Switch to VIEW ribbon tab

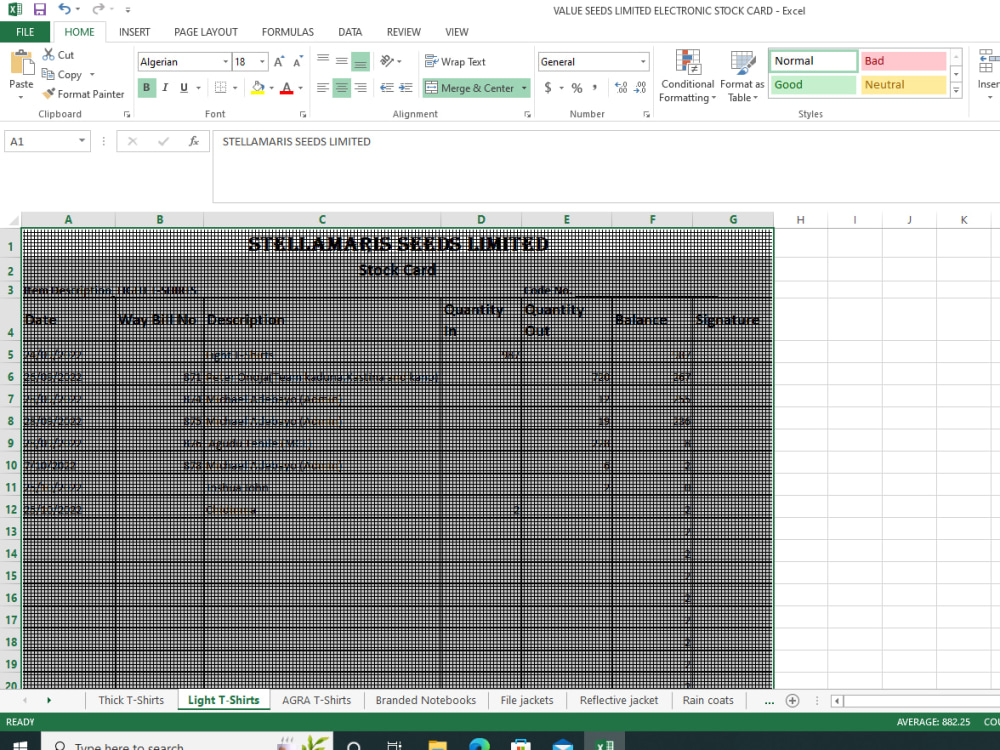(457, 32)
